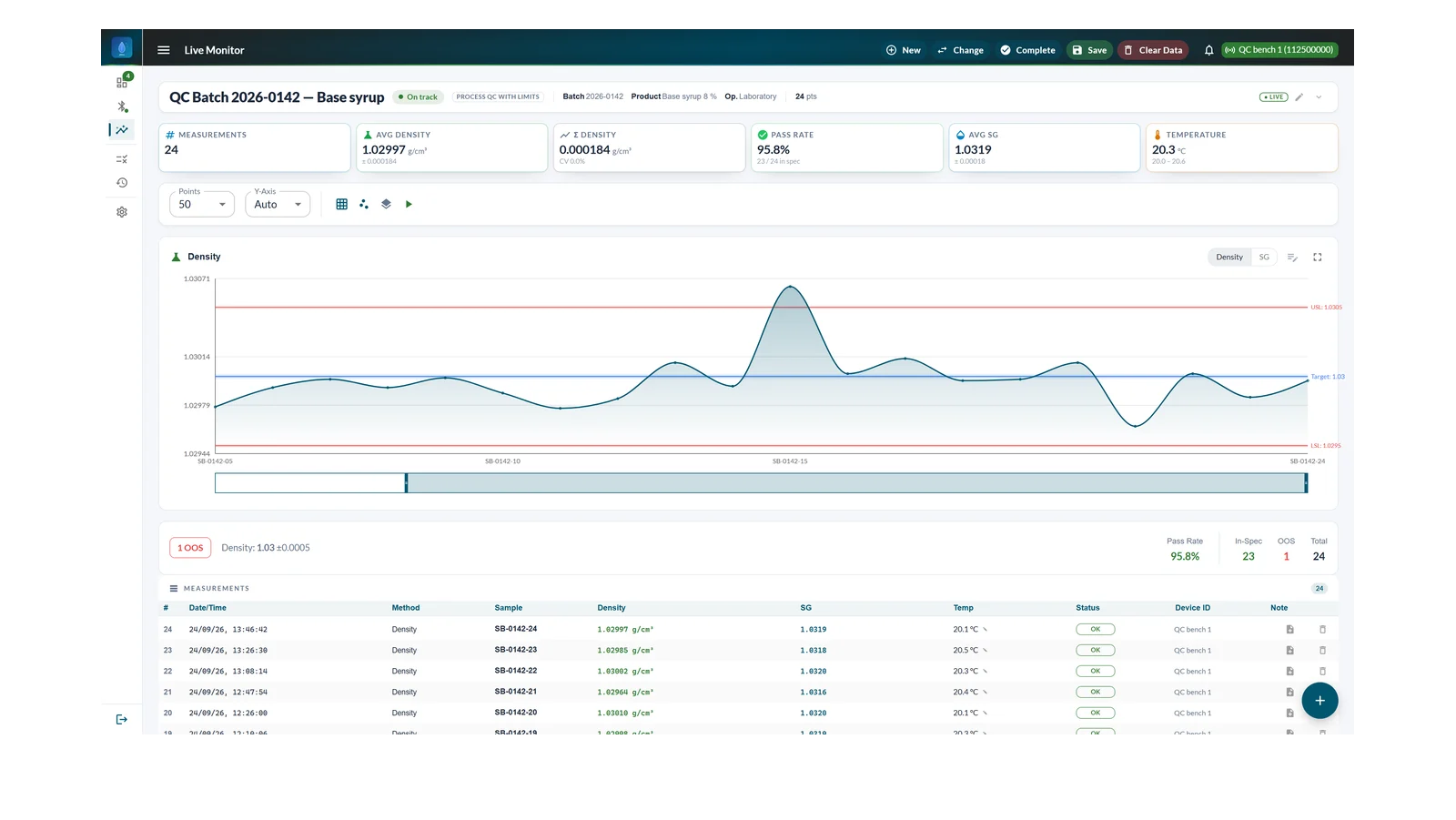The image size is (1456, 820).
Task: Toggle the scatter points icon
Action: click(x=364, y=205)
